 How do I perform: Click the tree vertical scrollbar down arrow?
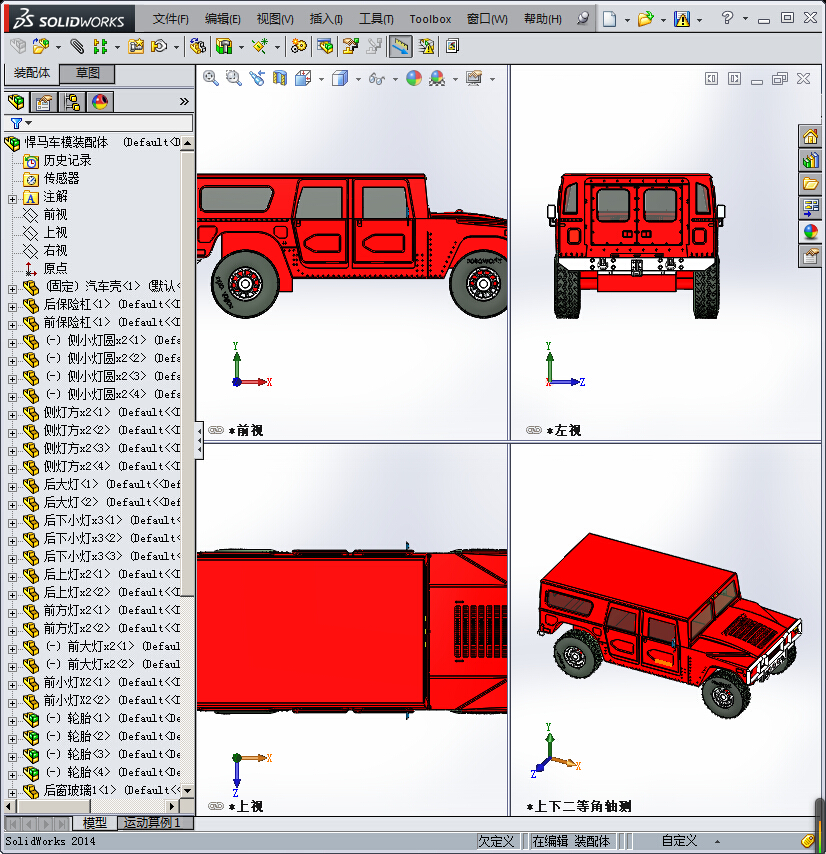tap(187, 790)
